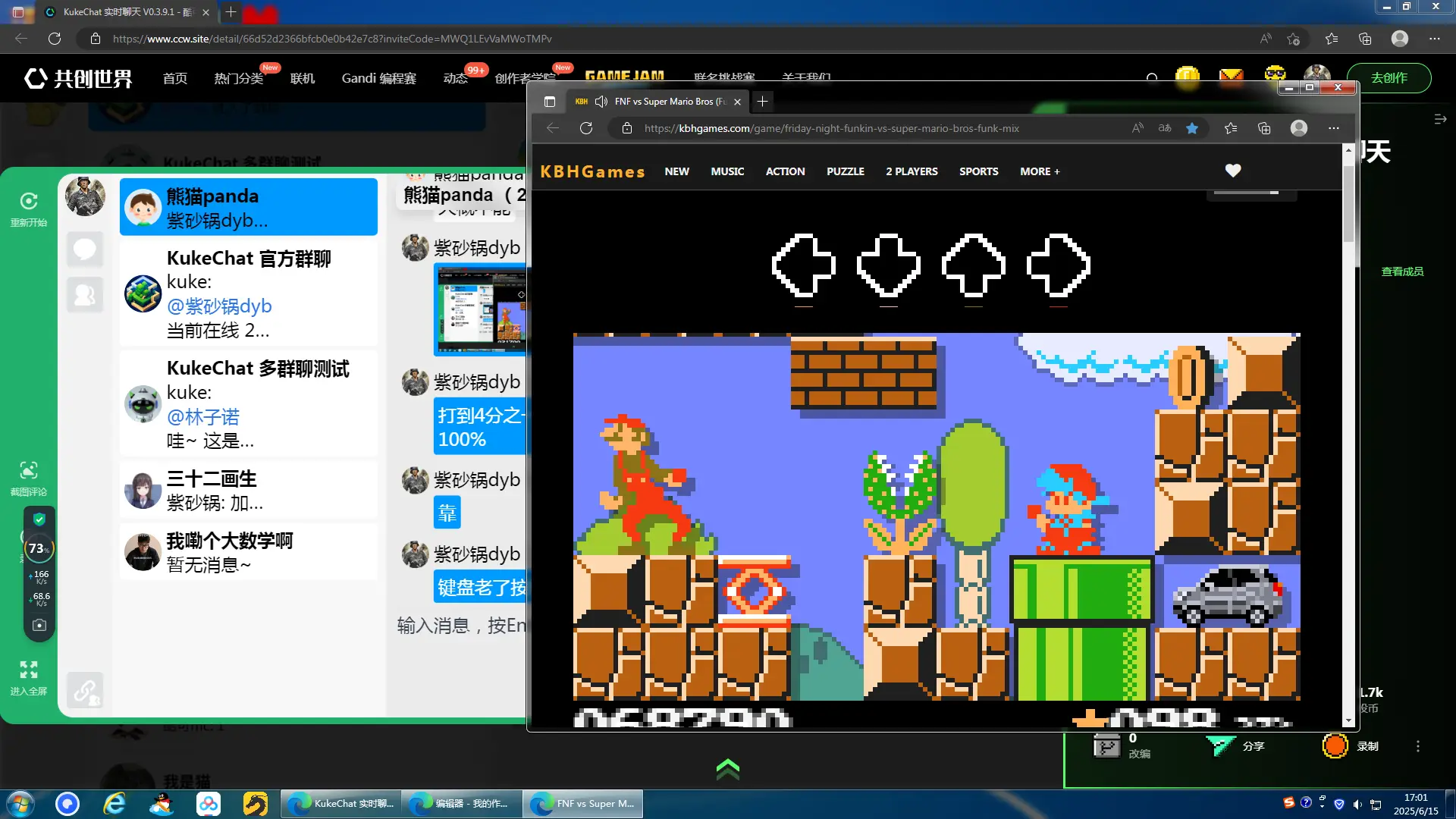This screenshot has height=819, width=1456.
Task: Click the KBHGames logo
Action: [x=592, y=171]
